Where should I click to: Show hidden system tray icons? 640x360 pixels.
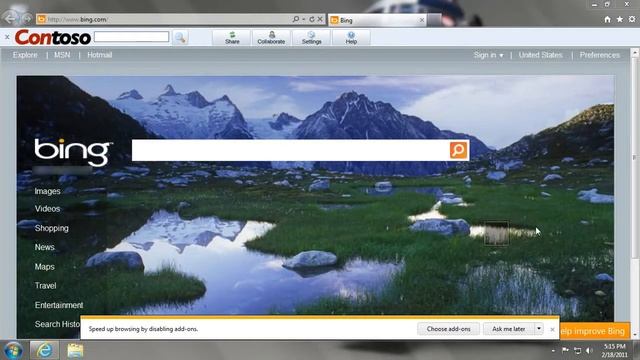coord(553,350)
